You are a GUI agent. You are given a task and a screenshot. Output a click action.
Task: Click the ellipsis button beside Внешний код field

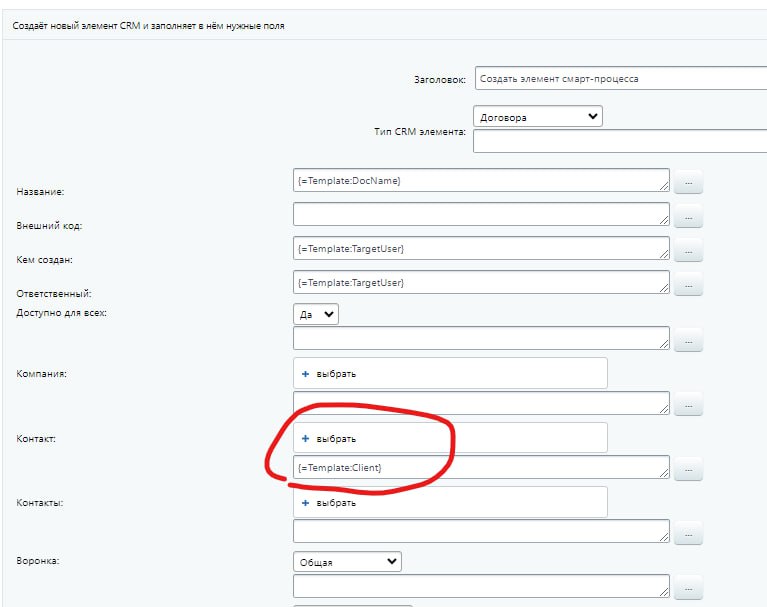point(688,217)
